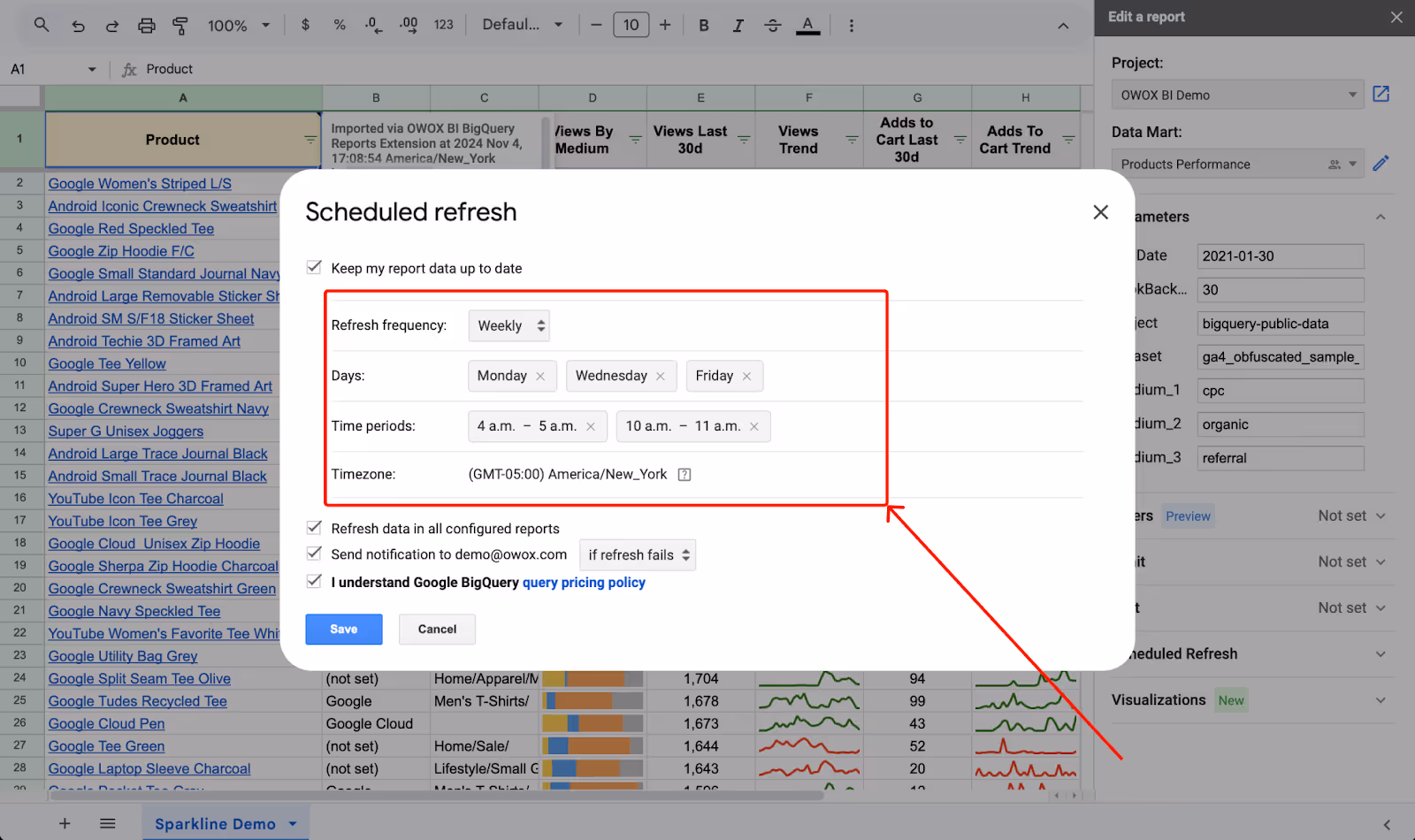Toggle bold formatting in toolbar

pos(703,25)
